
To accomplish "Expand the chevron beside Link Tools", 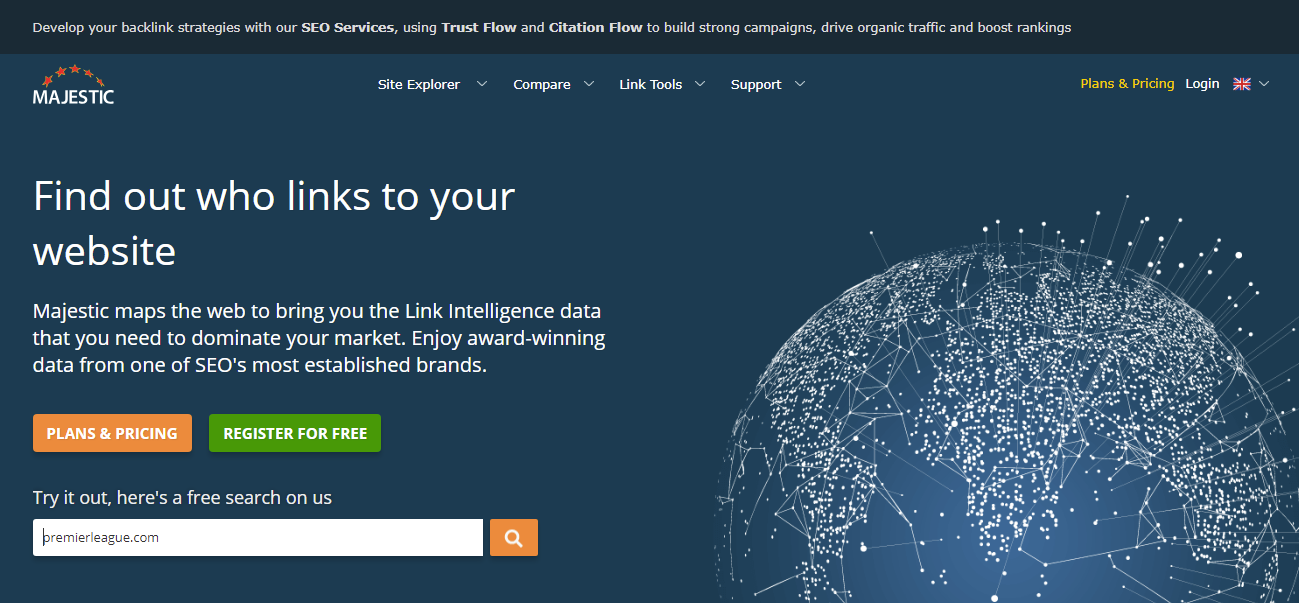I will pyautogui.click(x=700, y=84).
